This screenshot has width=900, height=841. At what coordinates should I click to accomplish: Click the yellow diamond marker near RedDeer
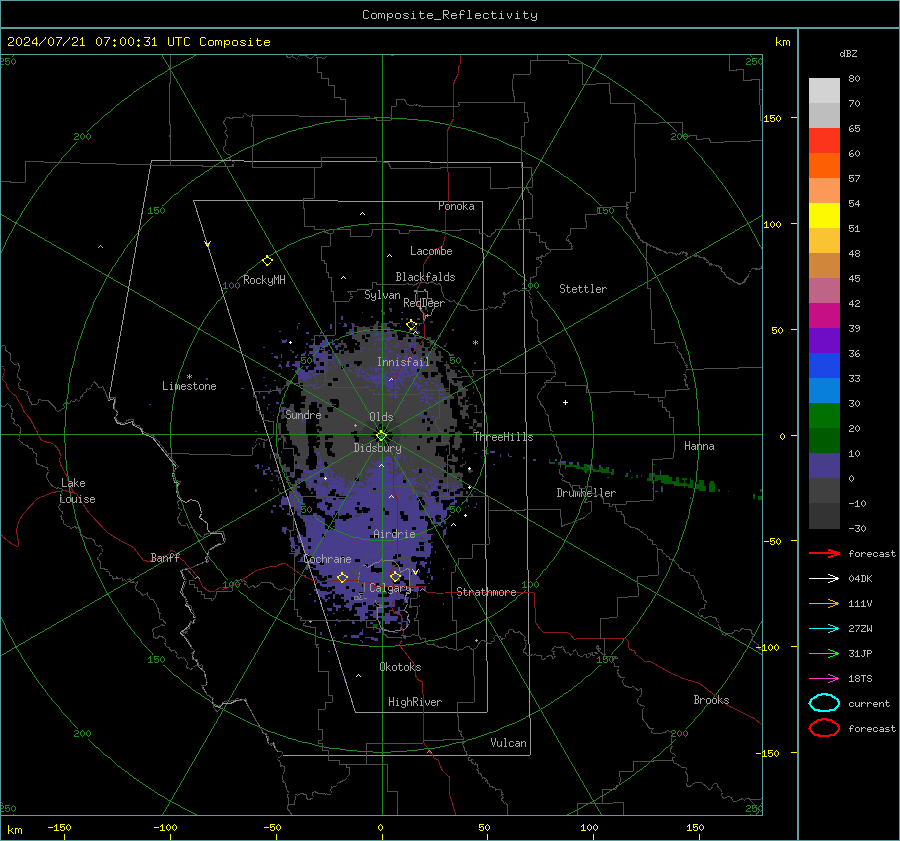tap(411, 325)
